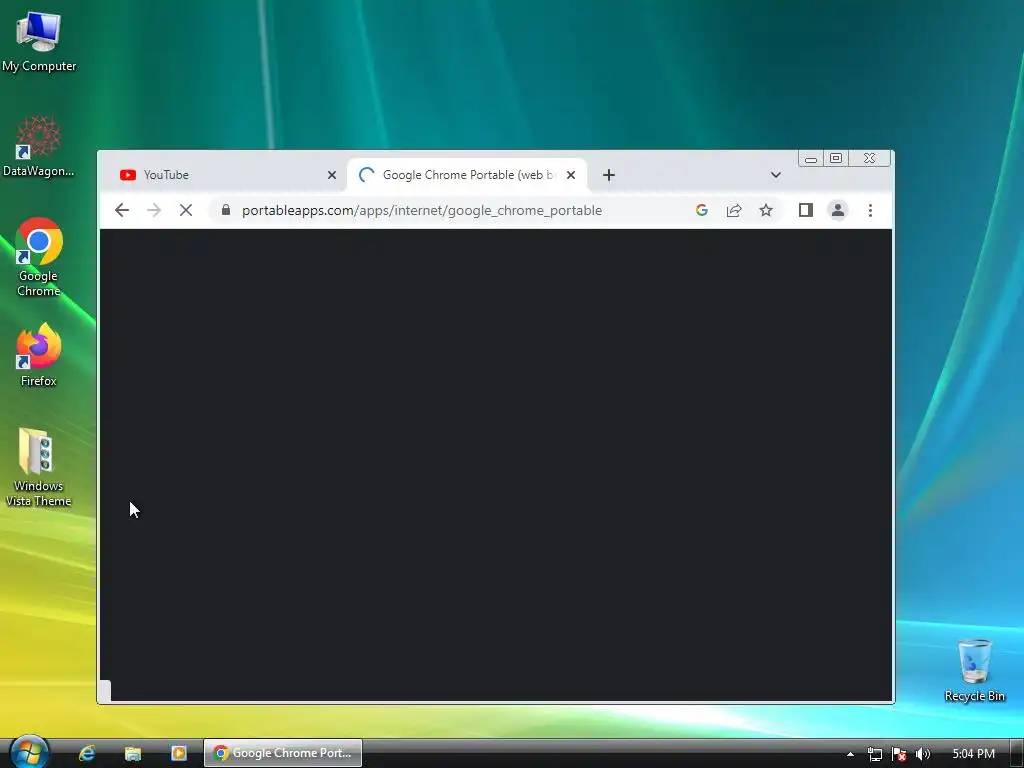Expand the tab search dropdown
This screenshot has width=1024, height=768.
(775, 175)
